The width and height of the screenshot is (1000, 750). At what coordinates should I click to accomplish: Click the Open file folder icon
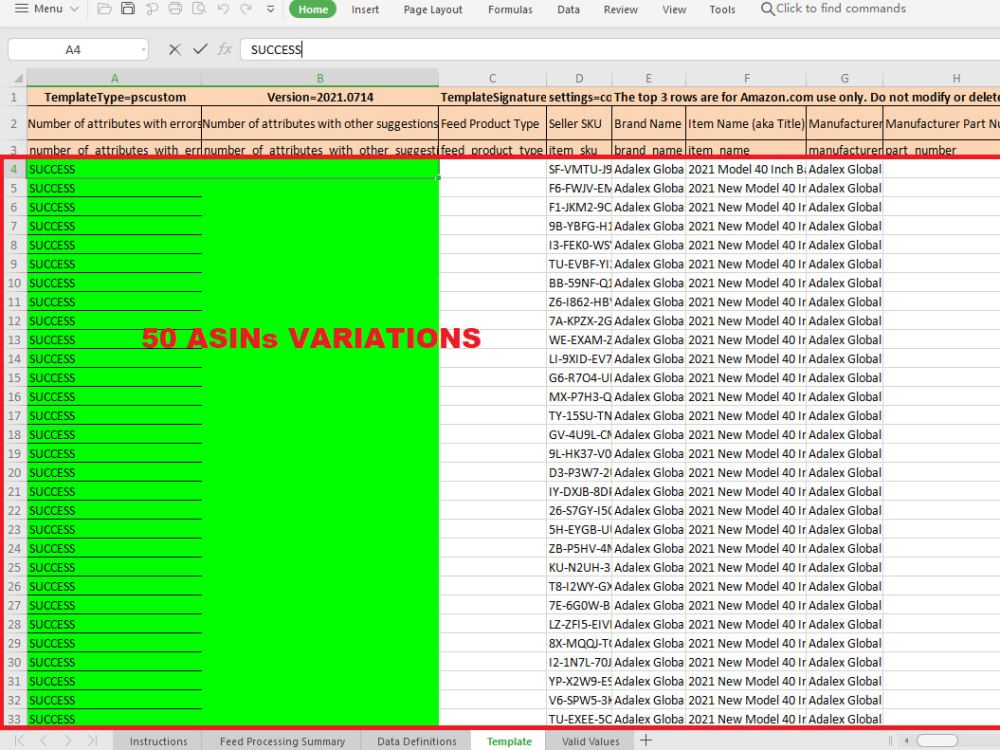pyautogui.click(x=104, y=9)
